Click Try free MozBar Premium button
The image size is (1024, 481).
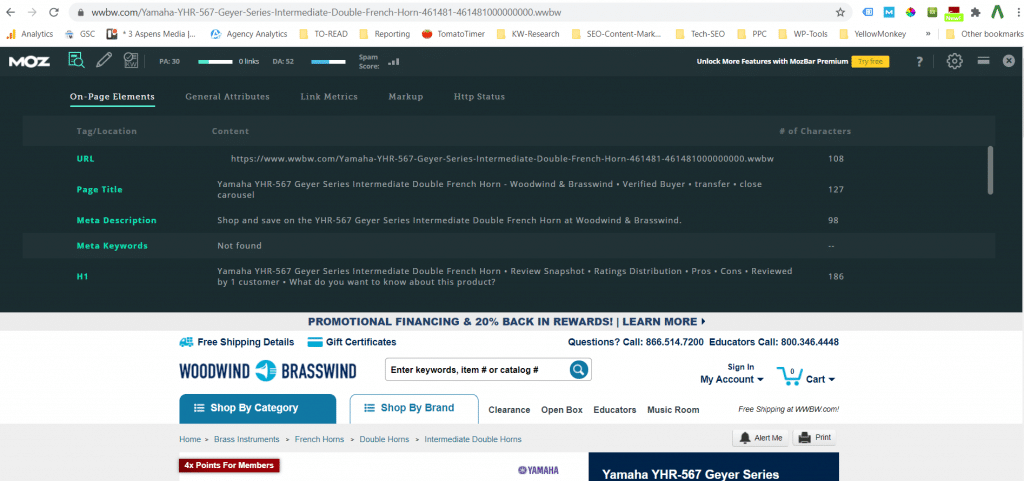pos(870,61)
